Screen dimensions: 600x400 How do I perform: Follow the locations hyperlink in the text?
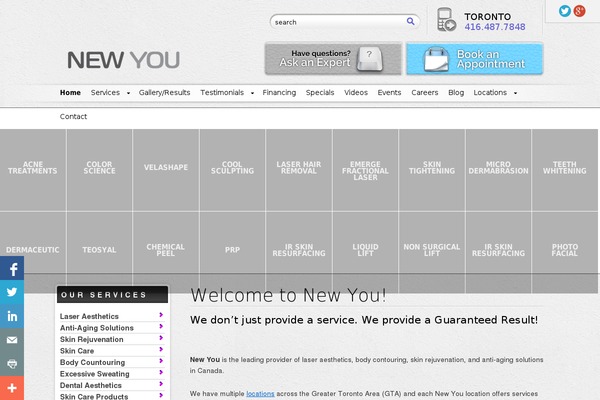(x=260, y=393)
